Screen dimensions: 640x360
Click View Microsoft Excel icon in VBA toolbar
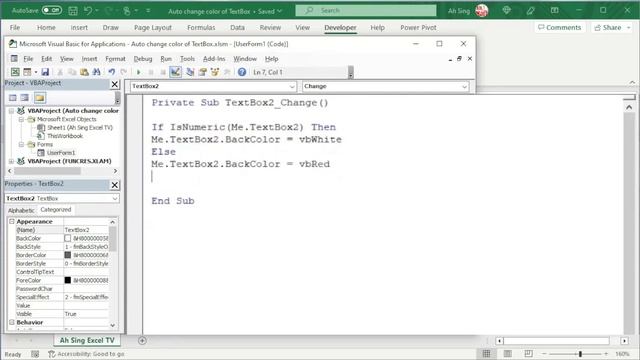pyautogui.click(x=15, y=72)
